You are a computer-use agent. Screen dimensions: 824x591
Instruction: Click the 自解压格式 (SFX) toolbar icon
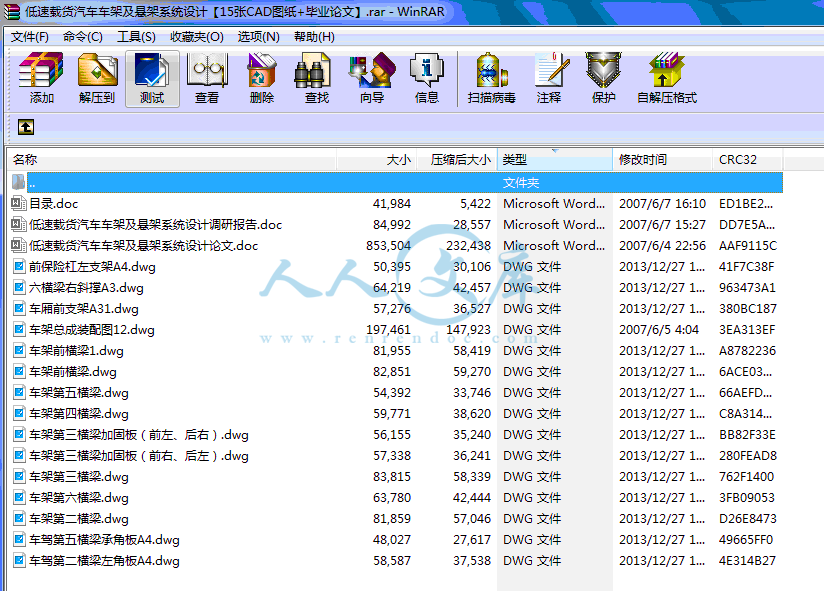tap(666, 70)
